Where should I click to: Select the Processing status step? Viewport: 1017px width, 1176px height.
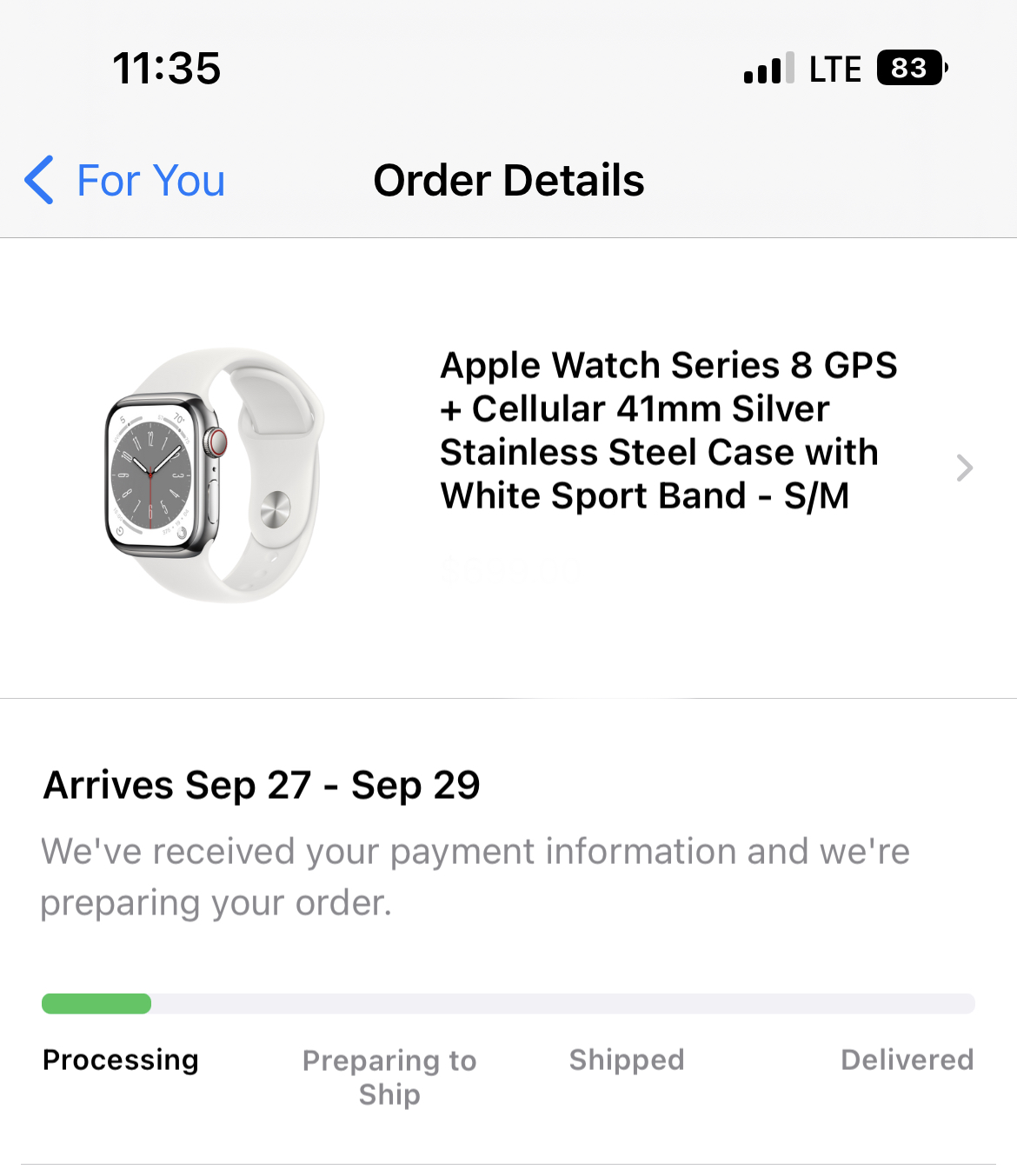tap(121, 1060)
